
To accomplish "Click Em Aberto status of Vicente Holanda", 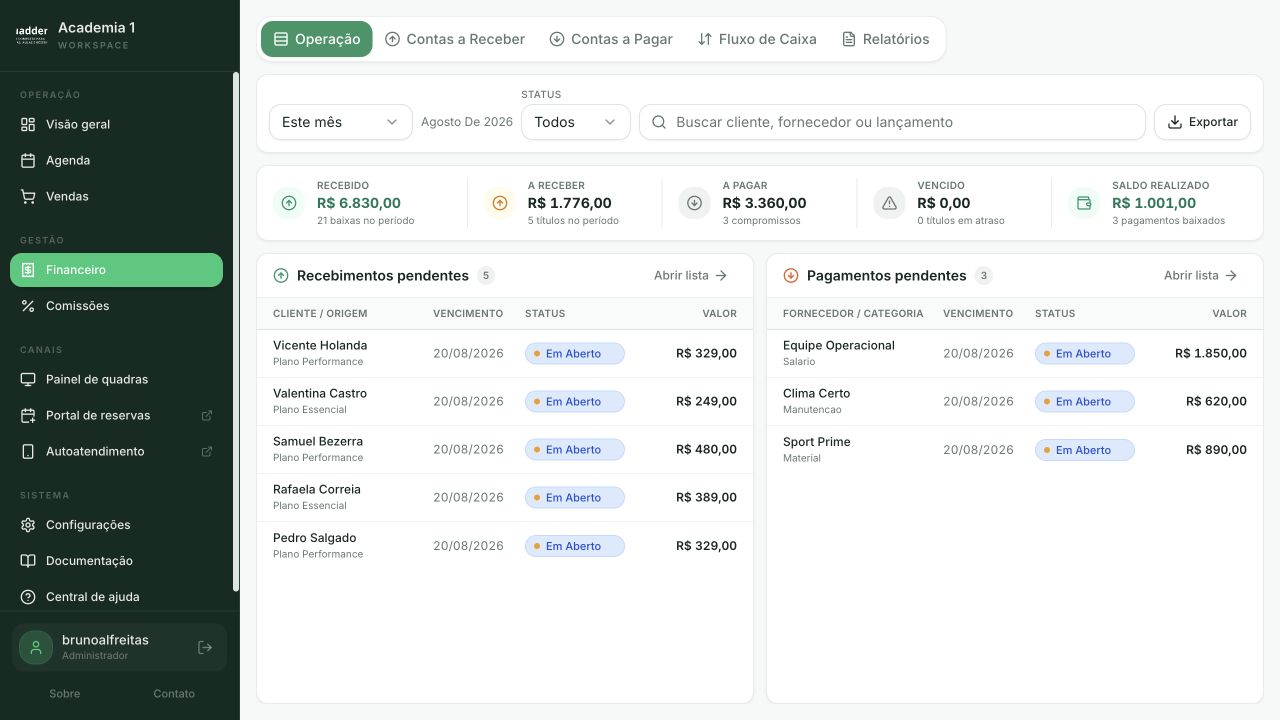I will (x=575, y=353).
